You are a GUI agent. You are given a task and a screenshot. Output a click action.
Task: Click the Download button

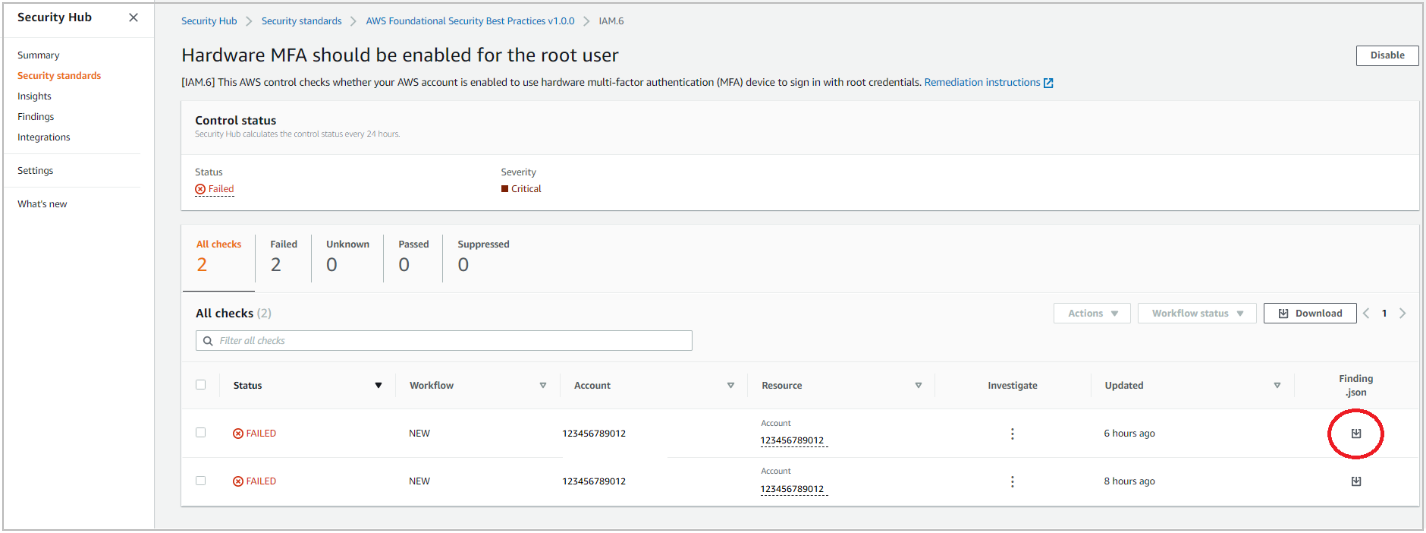pyautogui.click(x=1310, y=313)
